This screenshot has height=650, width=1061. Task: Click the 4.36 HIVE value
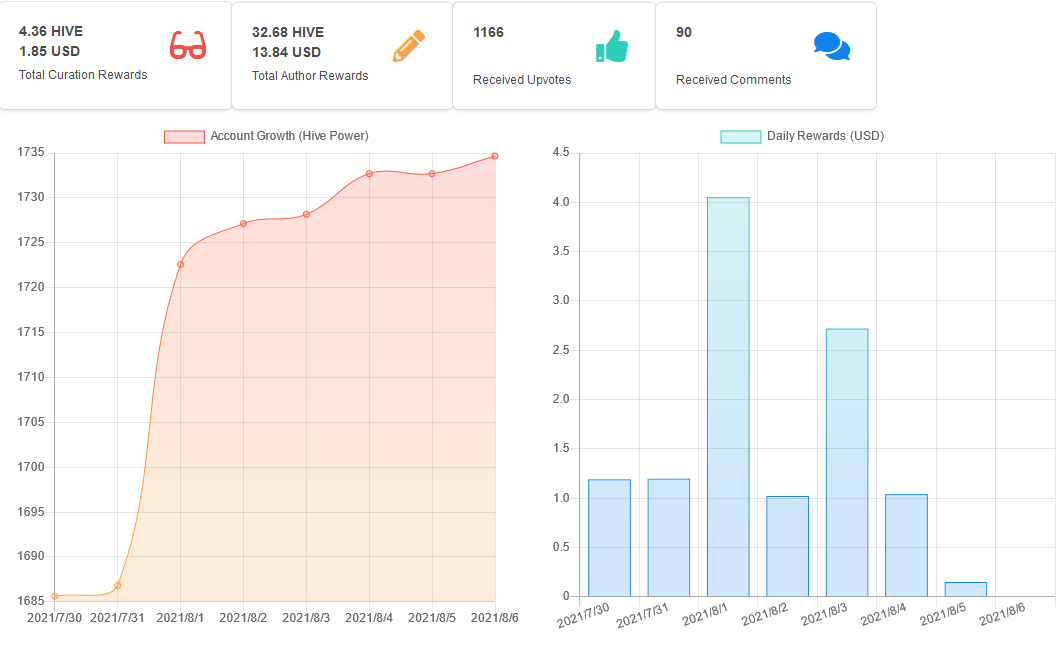(x=51, y=31)
